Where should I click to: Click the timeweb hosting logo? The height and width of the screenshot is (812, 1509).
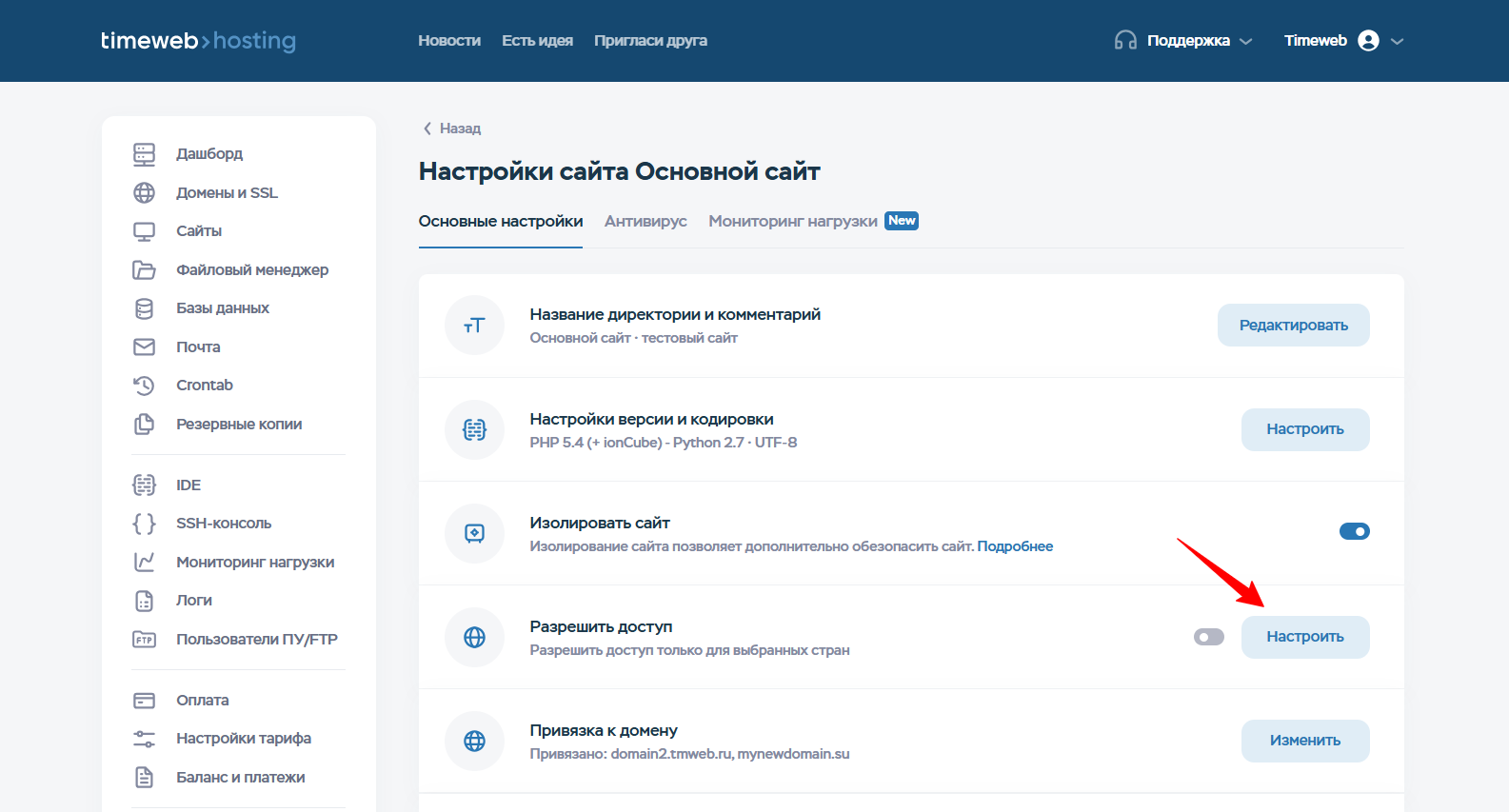(x=198, y=40)
